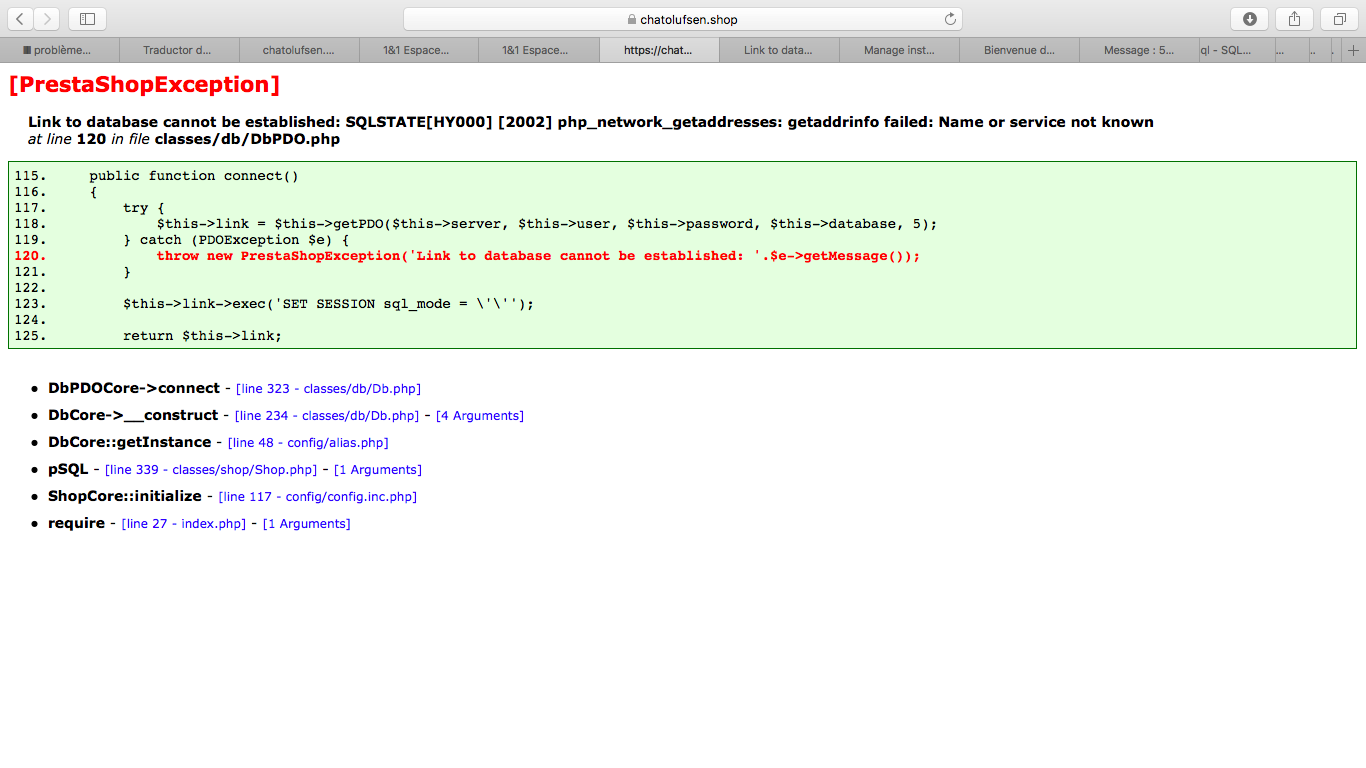This screenshot has height=768, width=1366.
Task: Switch to Traductor tab
Action: 179,50
